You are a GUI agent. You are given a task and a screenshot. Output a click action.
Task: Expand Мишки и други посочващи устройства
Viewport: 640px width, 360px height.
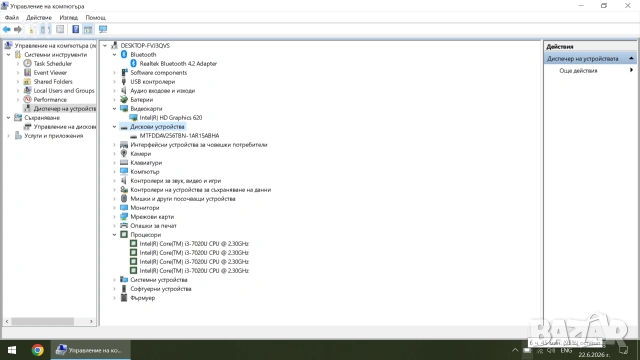pyautogui.click(x=115, y=199)
